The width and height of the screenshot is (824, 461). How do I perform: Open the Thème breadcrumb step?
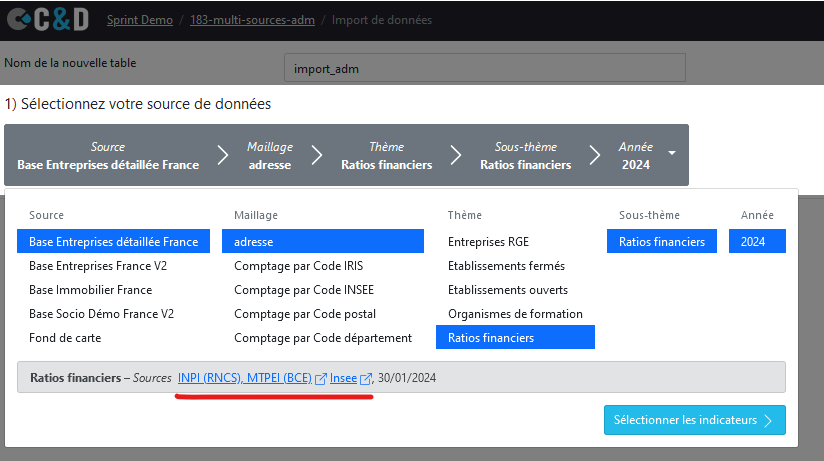pos(386,155)
